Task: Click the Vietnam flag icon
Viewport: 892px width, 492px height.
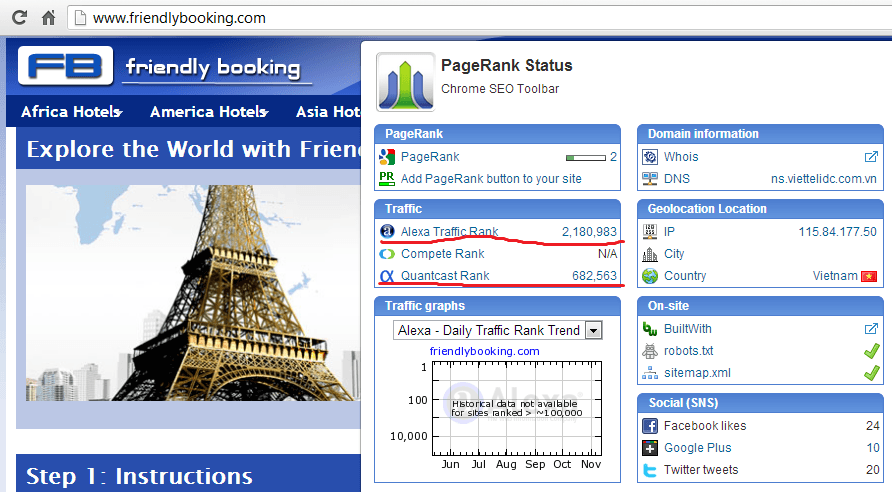Action: (x=869, y=276)
